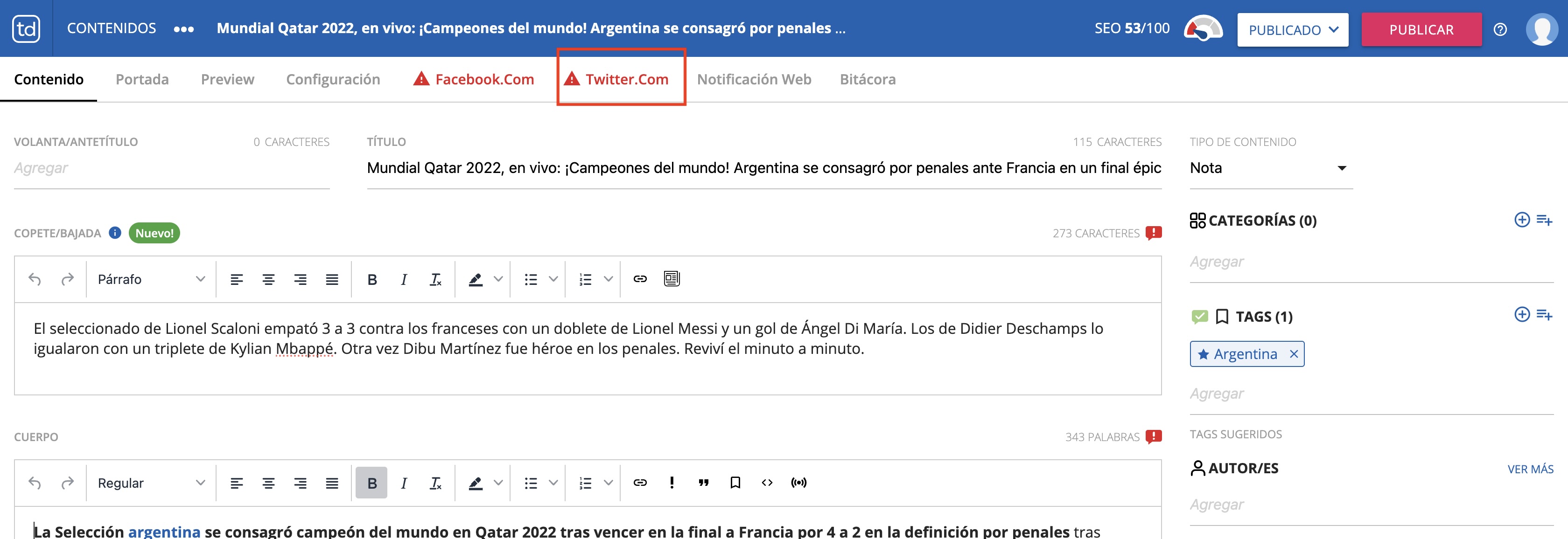The width and height of the screenshot is (1568, 539).
Task: Click the related-note icon in Copete toolbar
Action: [672, 279]
